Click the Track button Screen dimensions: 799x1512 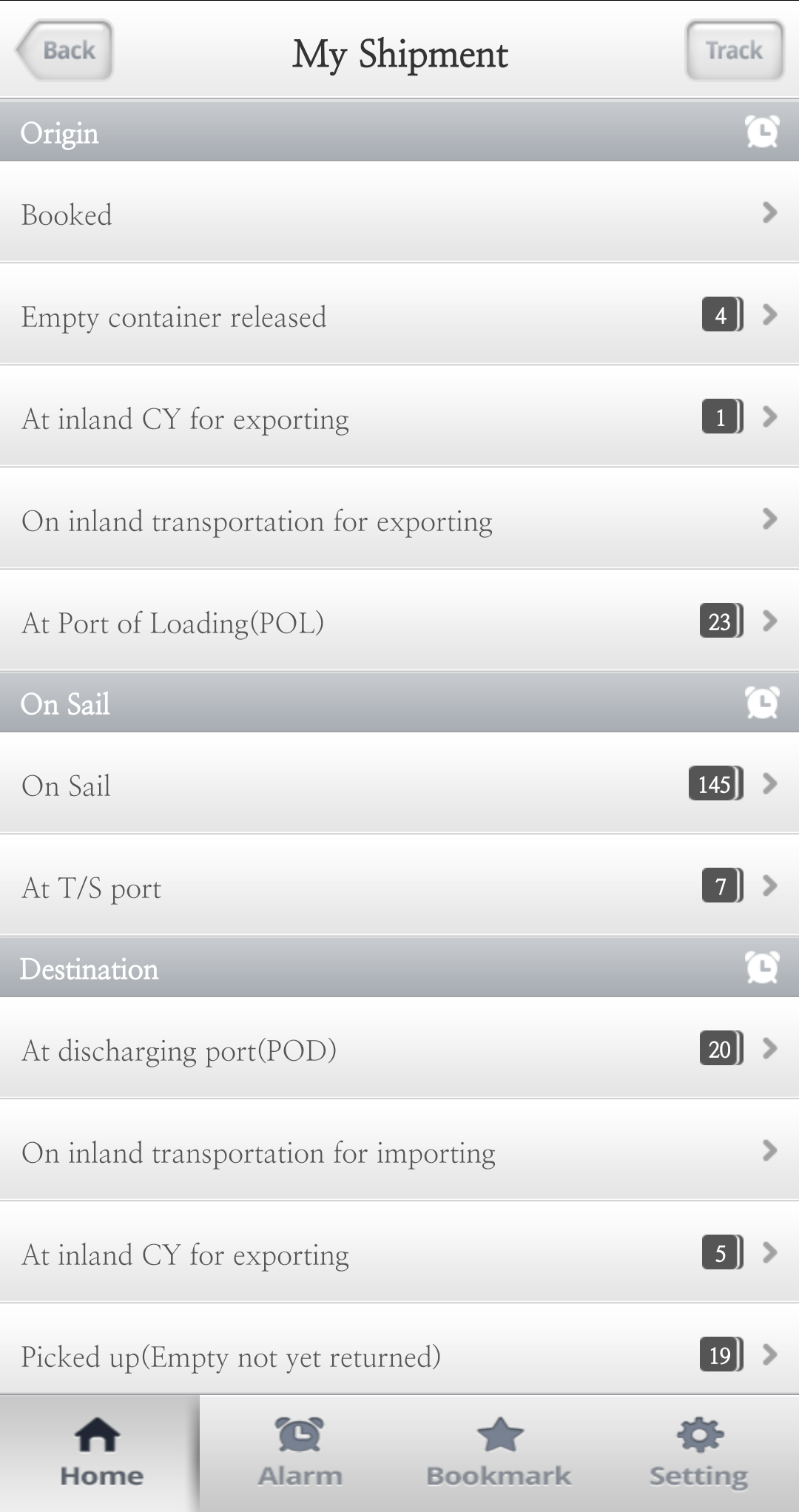pos(734,50)
